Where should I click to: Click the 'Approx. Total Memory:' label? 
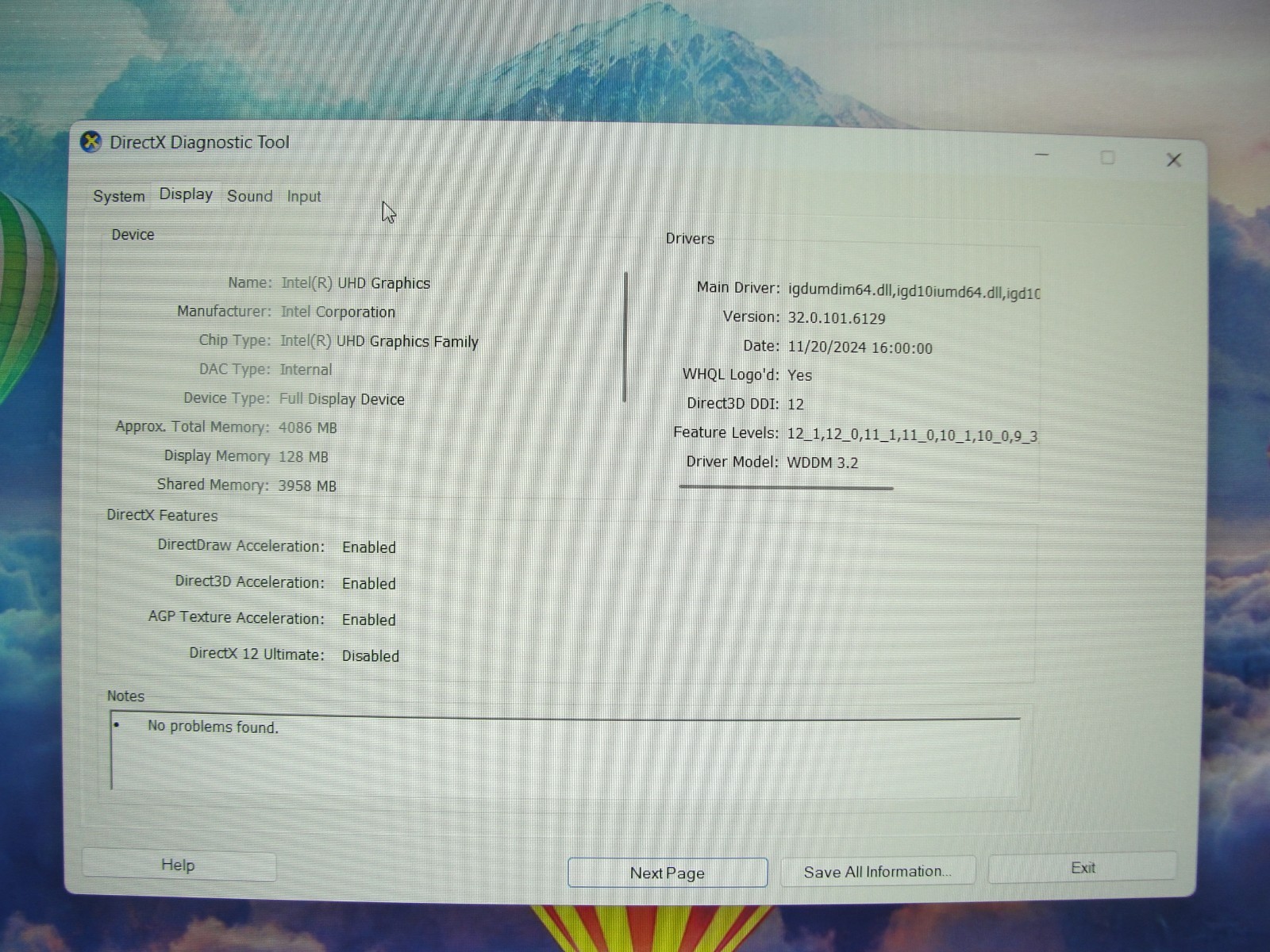click(x=192, y=427)
